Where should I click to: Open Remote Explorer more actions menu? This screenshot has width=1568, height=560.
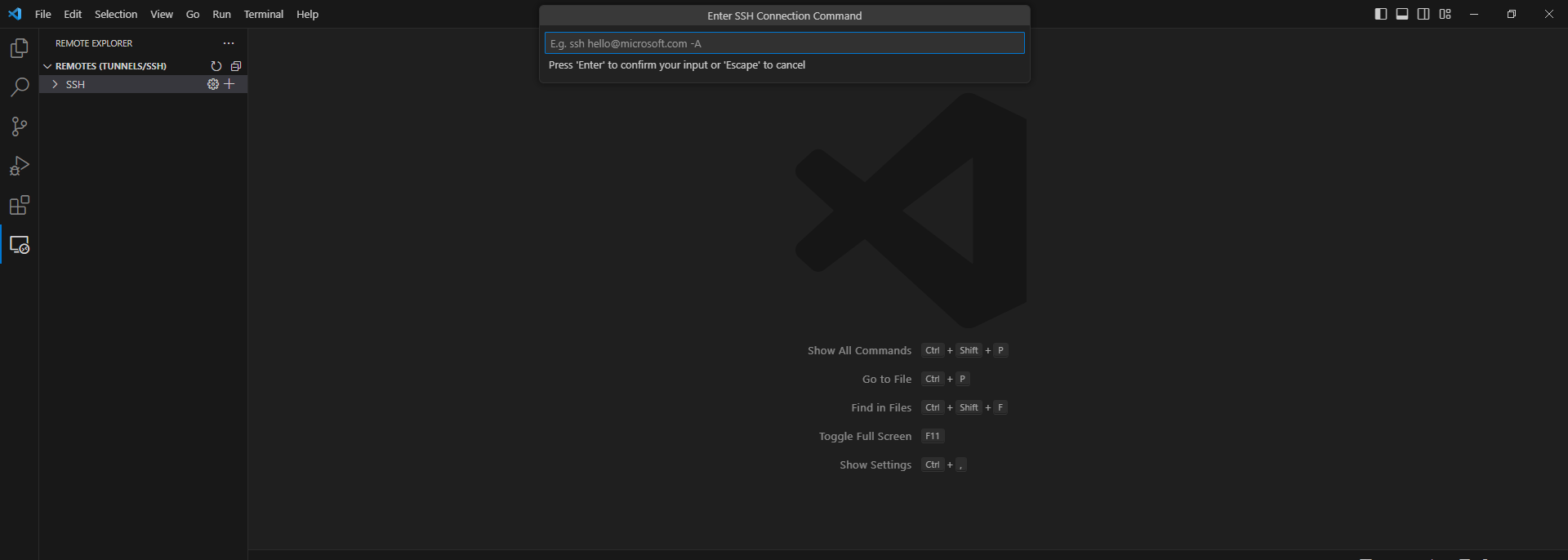[229, 43]
